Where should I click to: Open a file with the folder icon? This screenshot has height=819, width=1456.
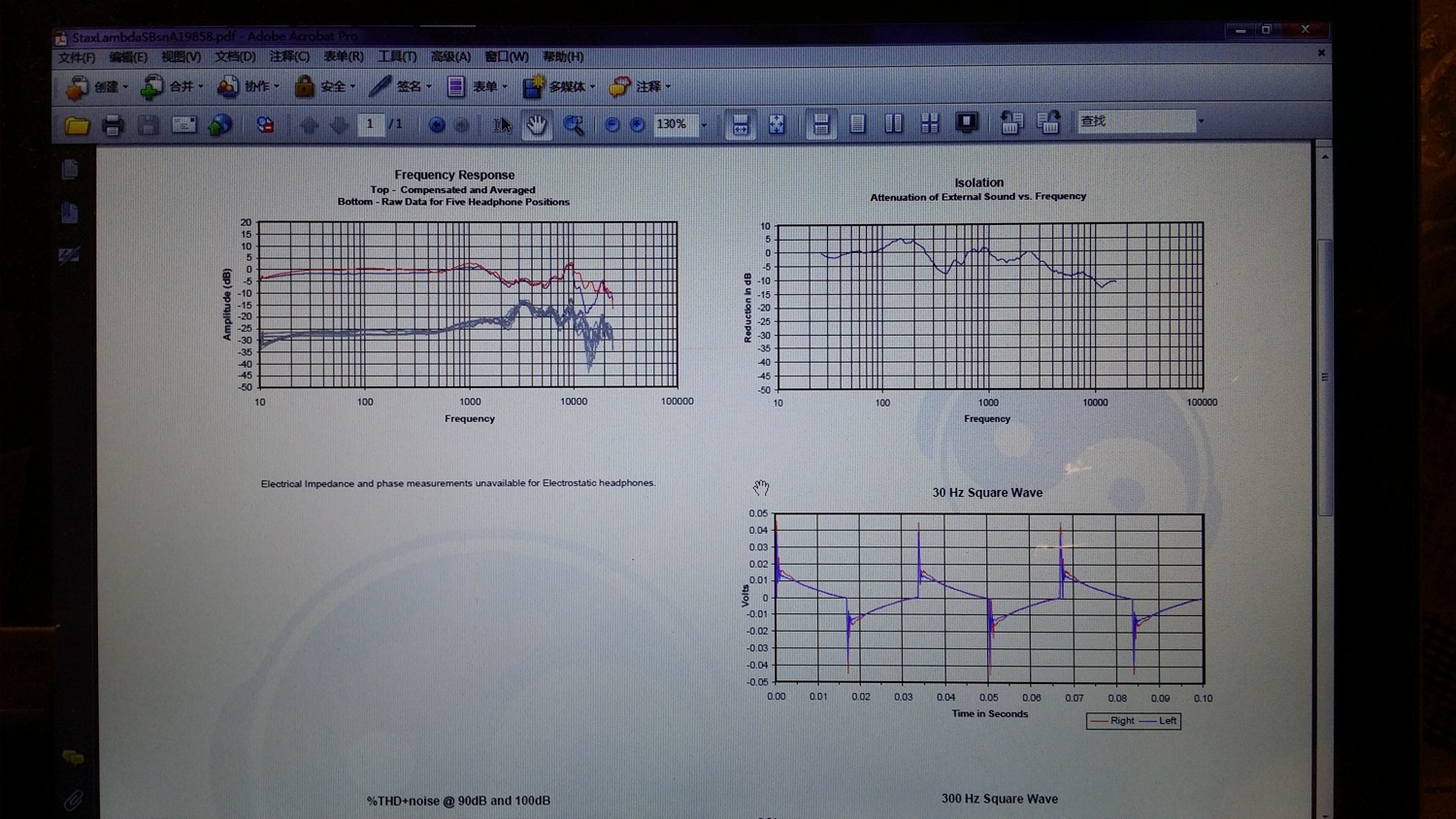click(78, 125)
